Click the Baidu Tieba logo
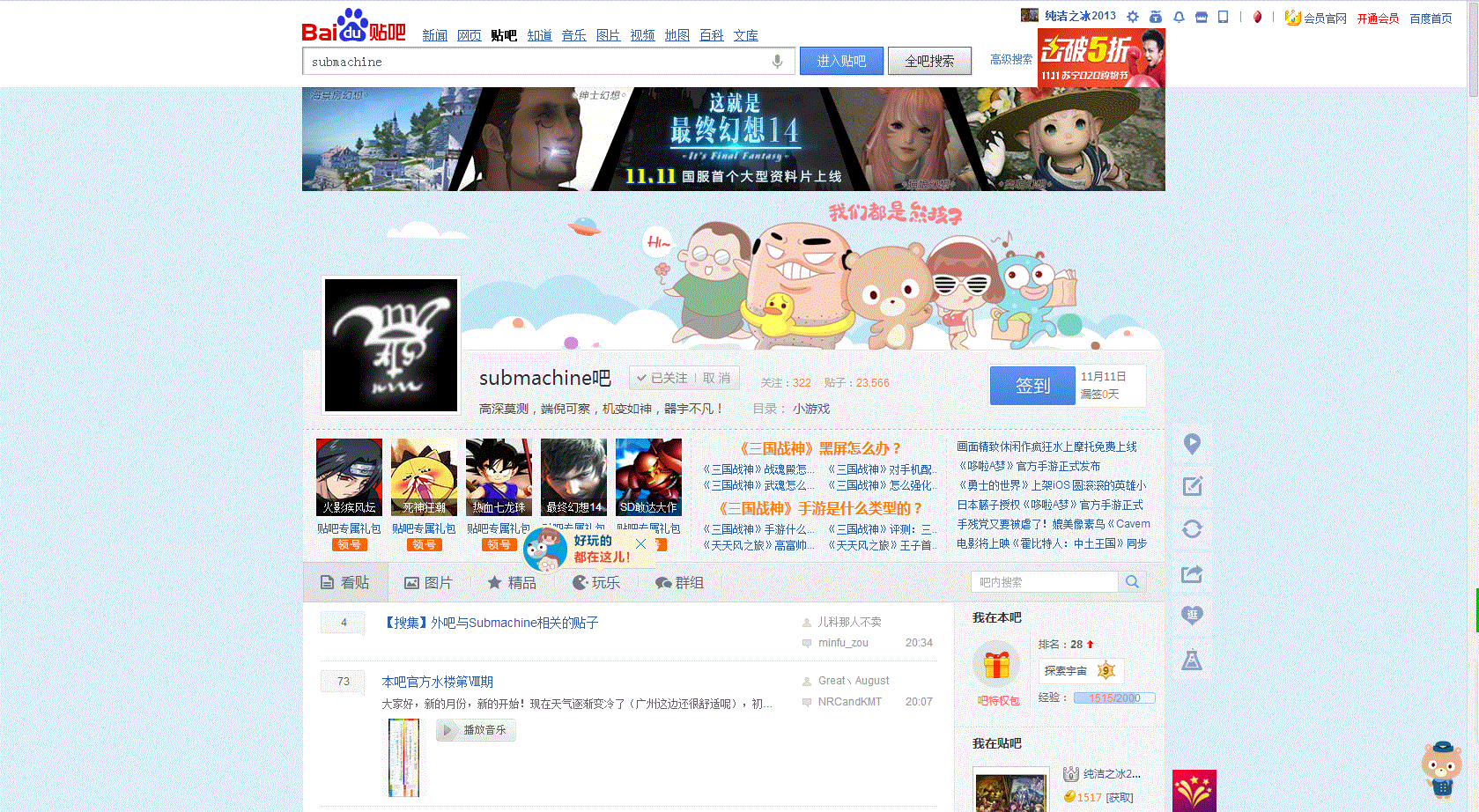Image resolution: width=1479 pixels, height=812 pixels. pos(353,26)
